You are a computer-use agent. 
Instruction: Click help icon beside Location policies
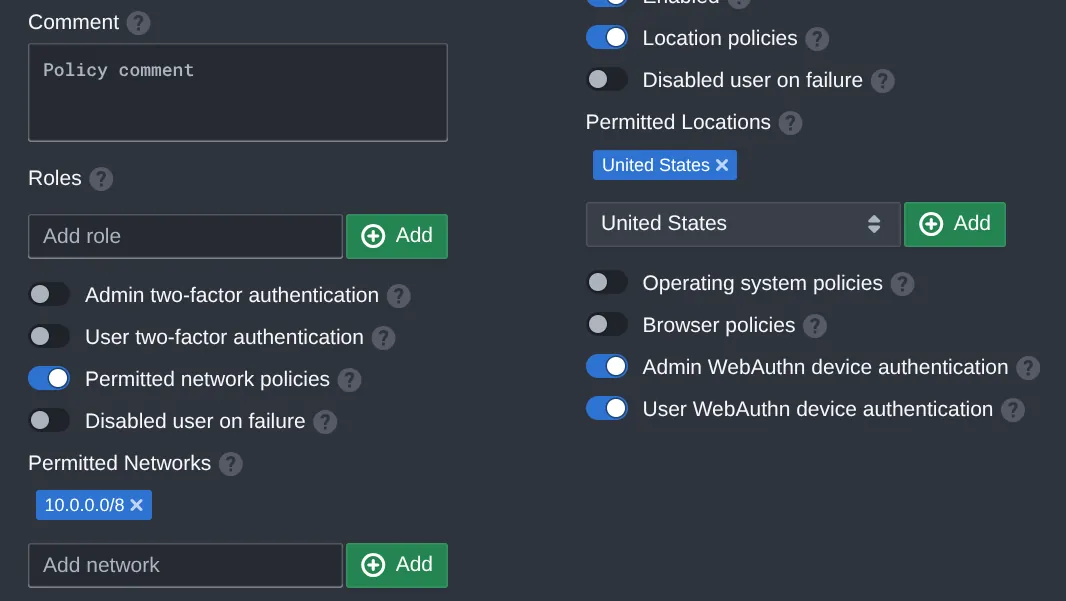819,38
